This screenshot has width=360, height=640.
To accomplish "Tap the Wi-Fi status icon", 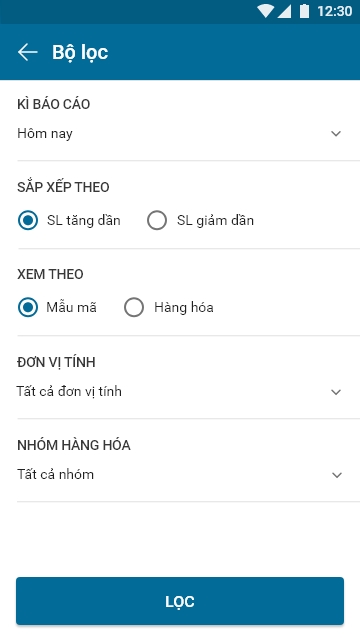I will tap(265, 11).
